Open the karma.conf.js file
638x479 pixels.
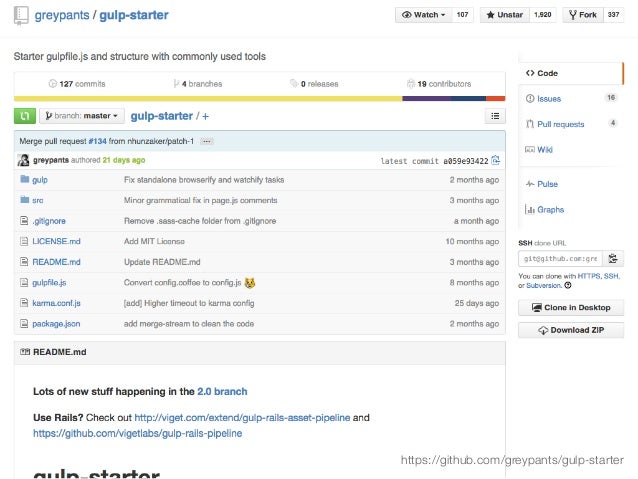[57, 303]
